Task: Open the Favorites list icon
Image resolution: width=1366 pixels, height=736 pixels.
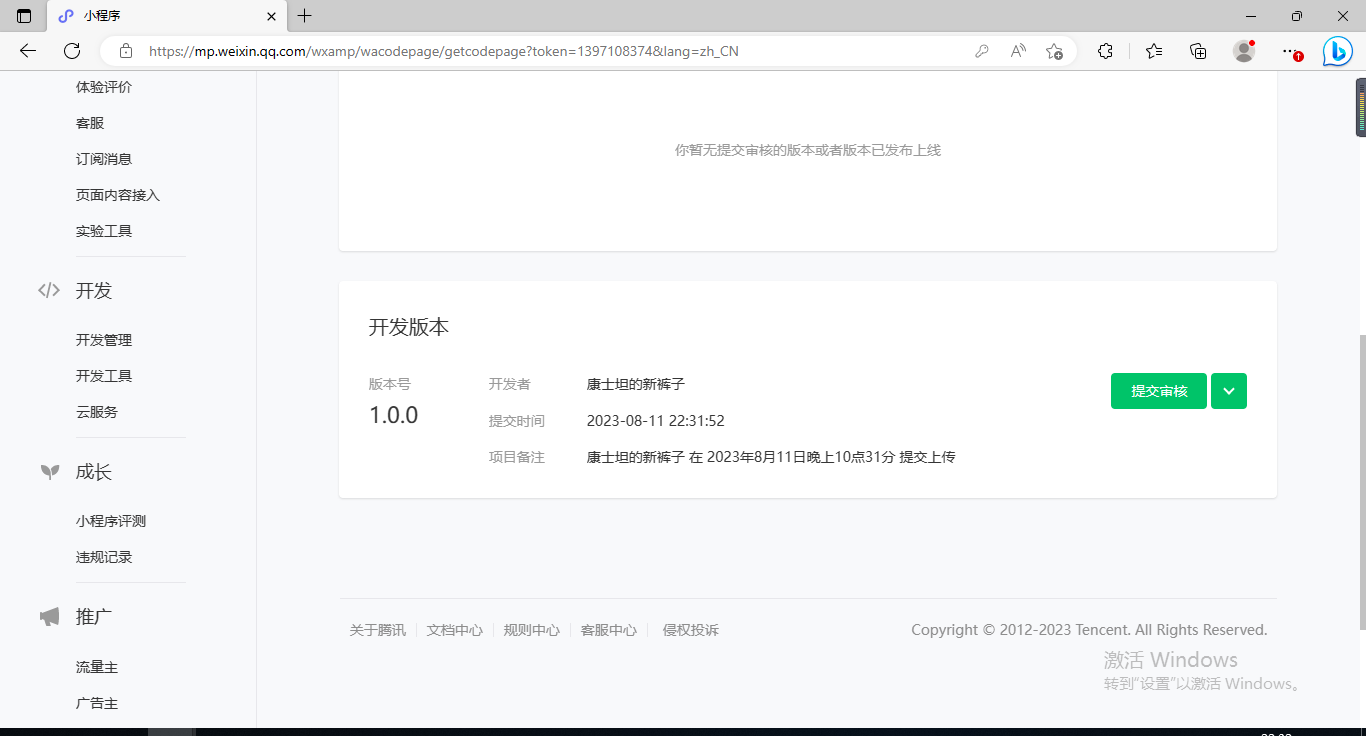Action: 1154,51
